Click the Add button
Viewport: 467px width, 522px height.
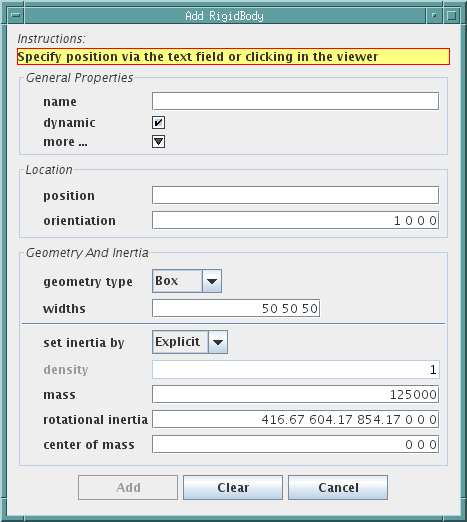(x=128, y=487)
